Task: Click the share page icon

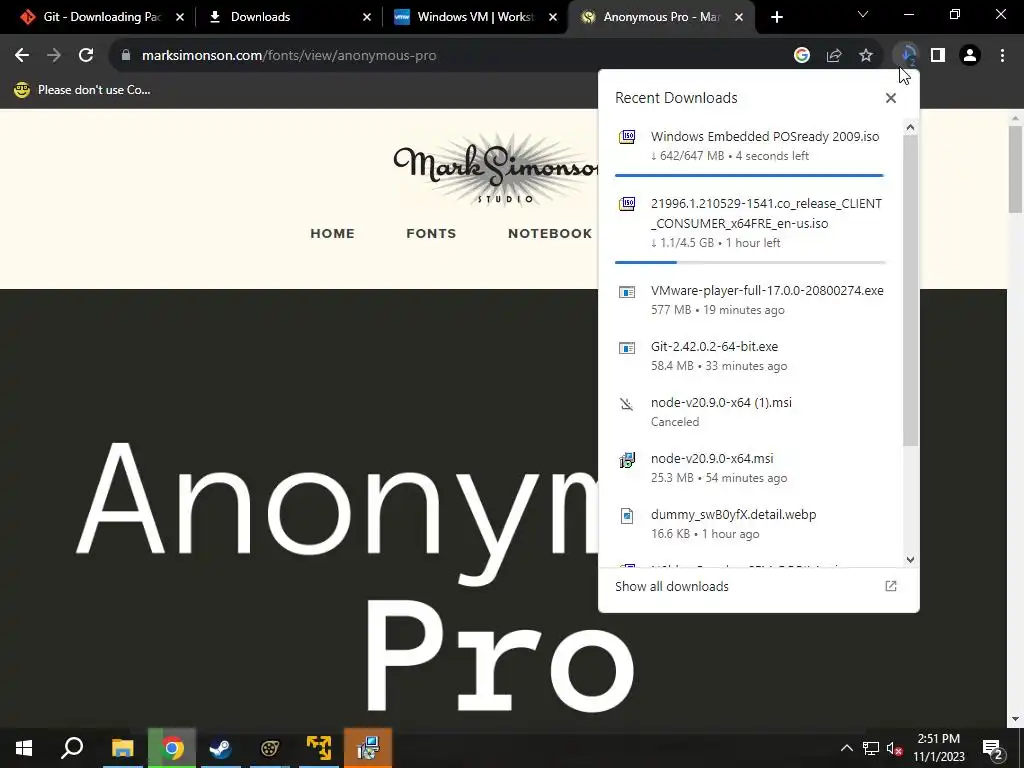Action: (x=834, y=56)
